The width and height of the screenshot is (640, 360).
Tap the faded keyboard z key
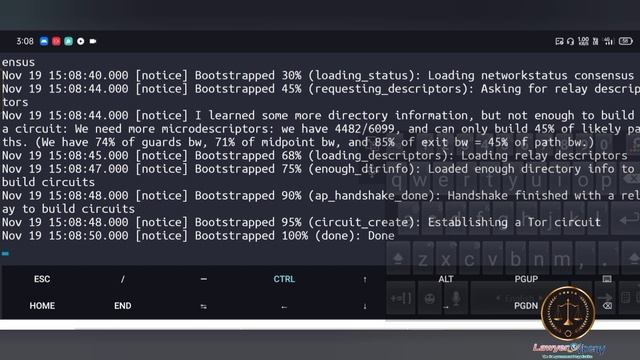(423, 259)
